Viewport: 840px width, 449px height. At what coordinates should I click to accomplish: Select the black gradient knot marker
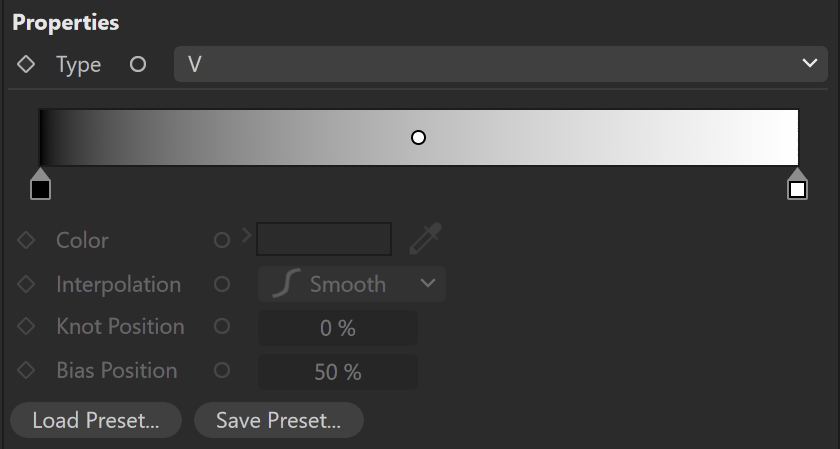pyautogui.click(x=40, y=184)
